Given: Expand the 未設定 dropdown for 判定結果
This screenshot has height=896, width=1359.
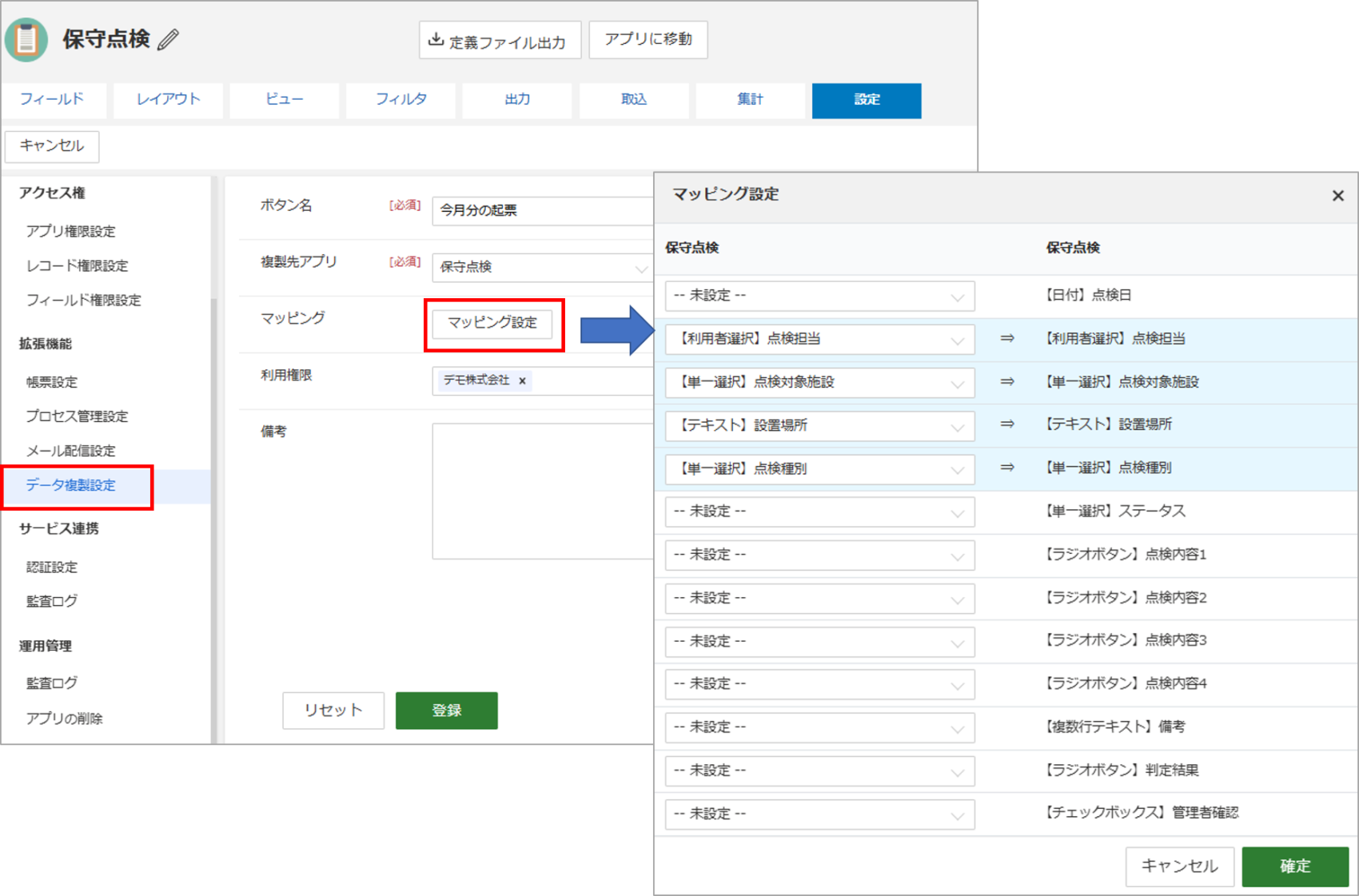Looking at the screenshot, I should (x=819, y=771).
